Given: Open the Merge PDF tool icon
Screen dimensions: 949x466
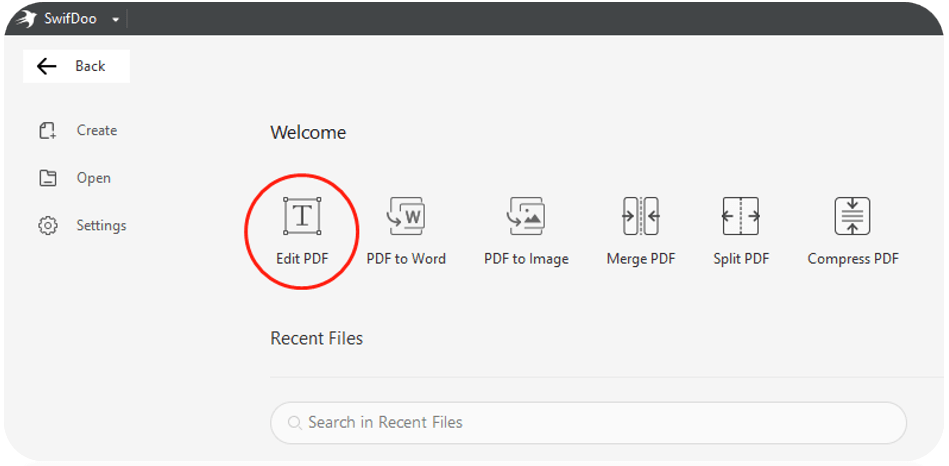Looking at the screenshot, I should pyautogui.click(x=641, y=216).
